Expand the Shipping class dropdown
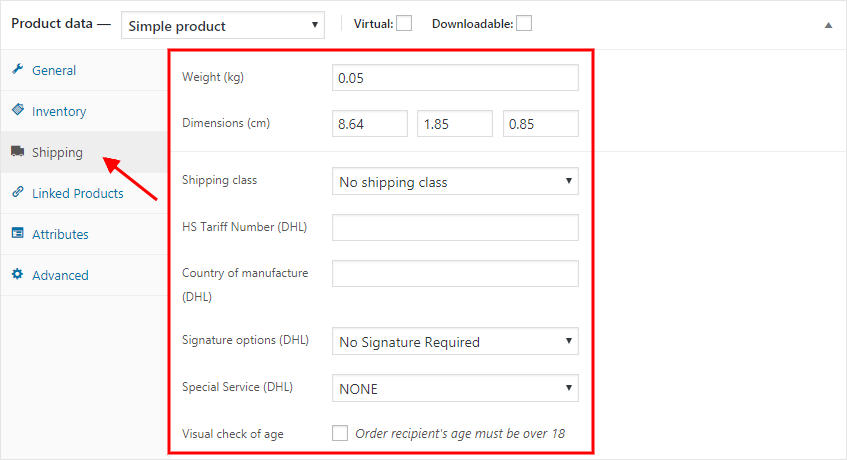Viewport: 847px width, 460px height. click(x=455, y=181)
